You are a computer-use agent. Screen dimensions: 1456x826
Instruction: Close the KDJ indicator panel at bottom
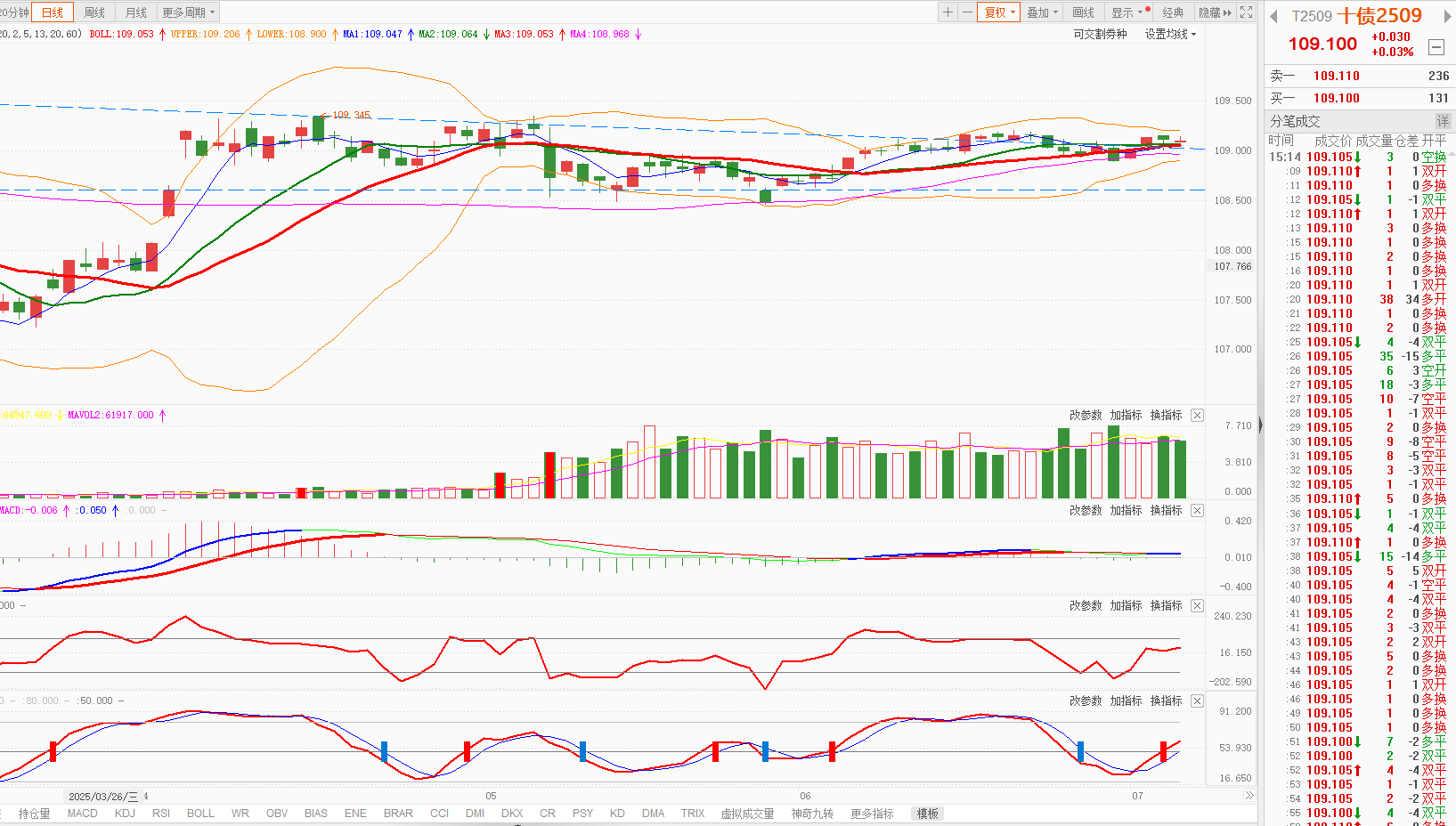(x=1197, y=701)
